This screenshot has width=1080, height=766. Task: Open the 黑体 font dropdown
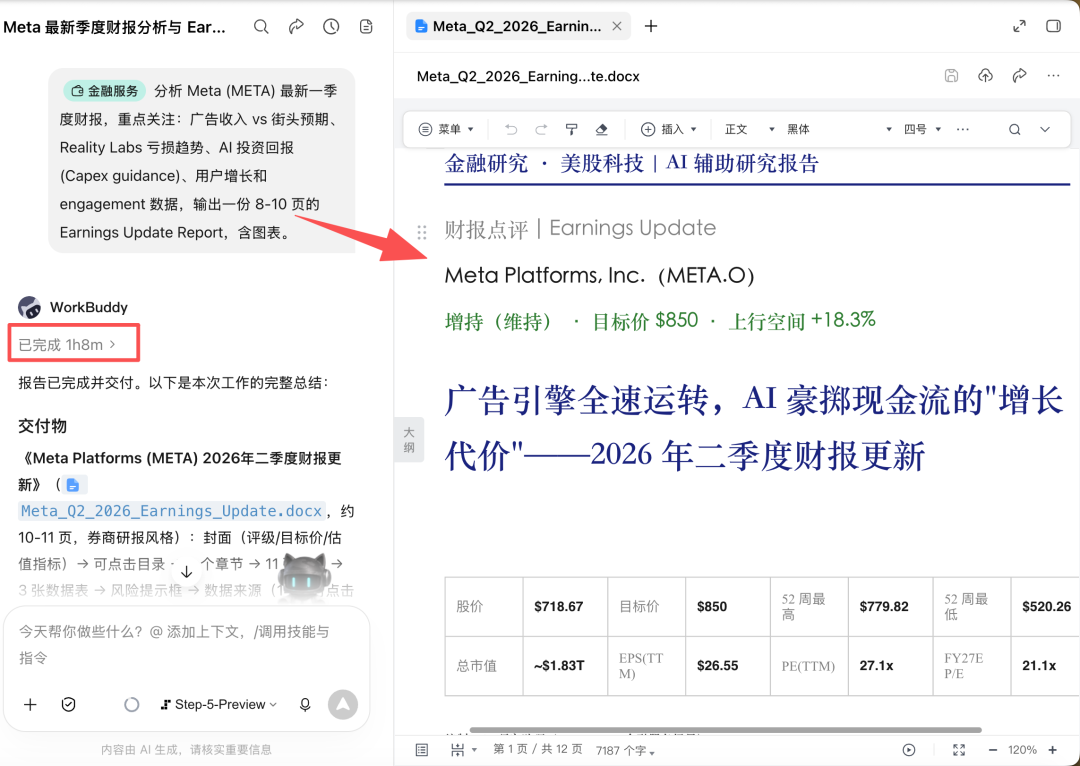click(x=839, y=130)
